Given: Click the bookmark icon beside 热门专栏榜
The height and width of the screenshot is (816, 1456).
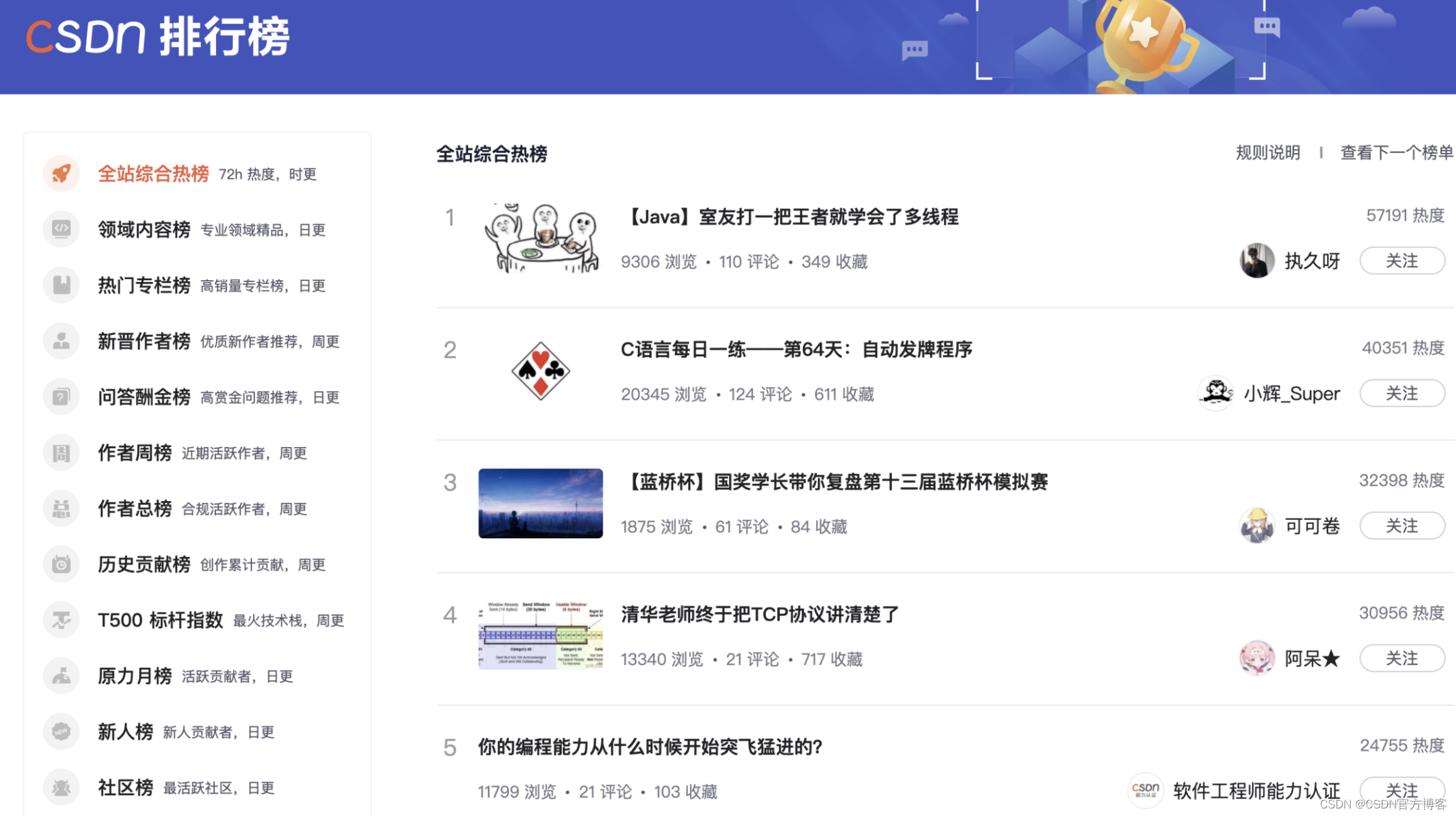Looking at the screenshot, I should tap(61, 285).
